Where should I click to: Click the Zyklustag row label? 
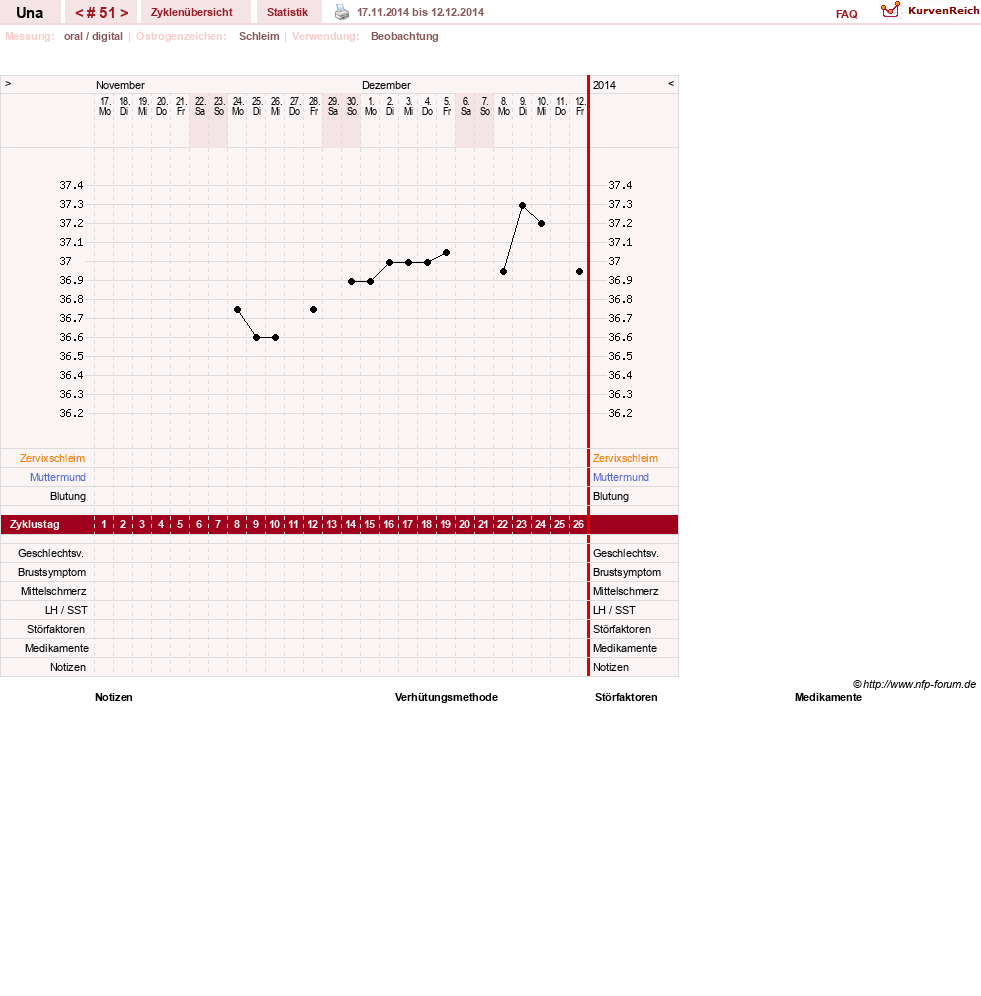coord(34,524)
